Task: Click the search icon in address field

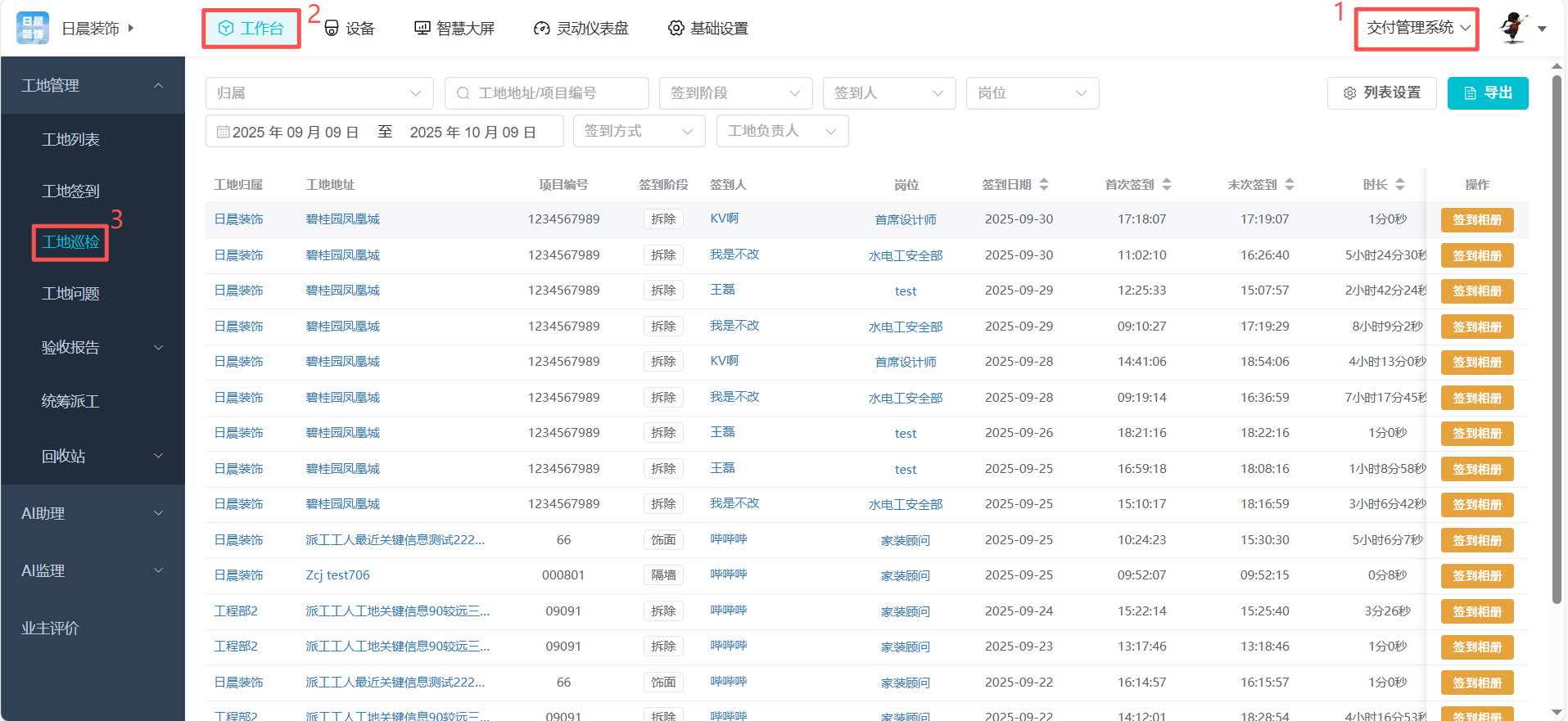Action: tap(463, 93)
